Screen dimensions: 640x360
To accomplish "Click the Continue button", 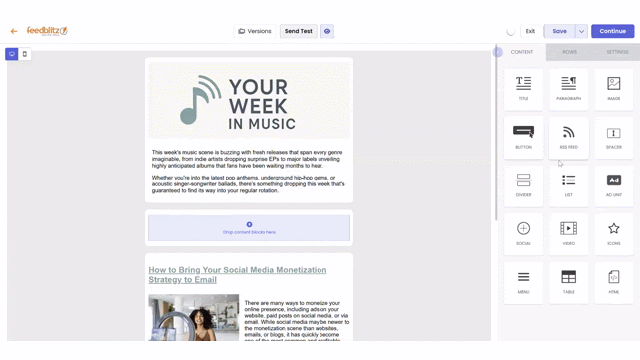I will [x=612, y=31].
